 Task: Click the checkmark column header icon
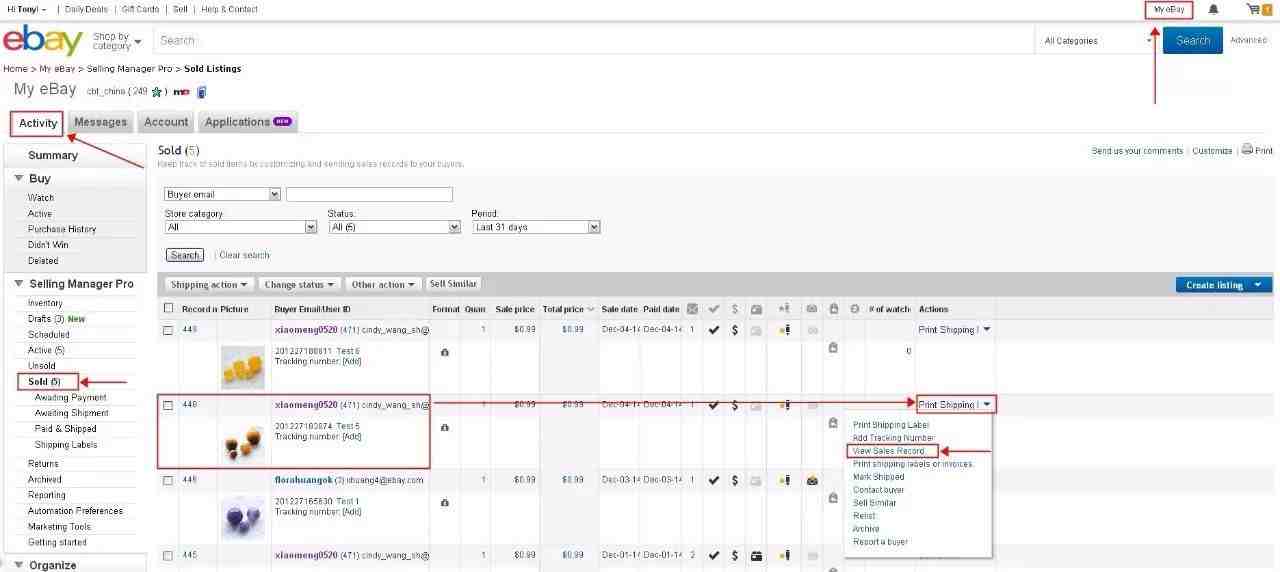coord(714,309)
